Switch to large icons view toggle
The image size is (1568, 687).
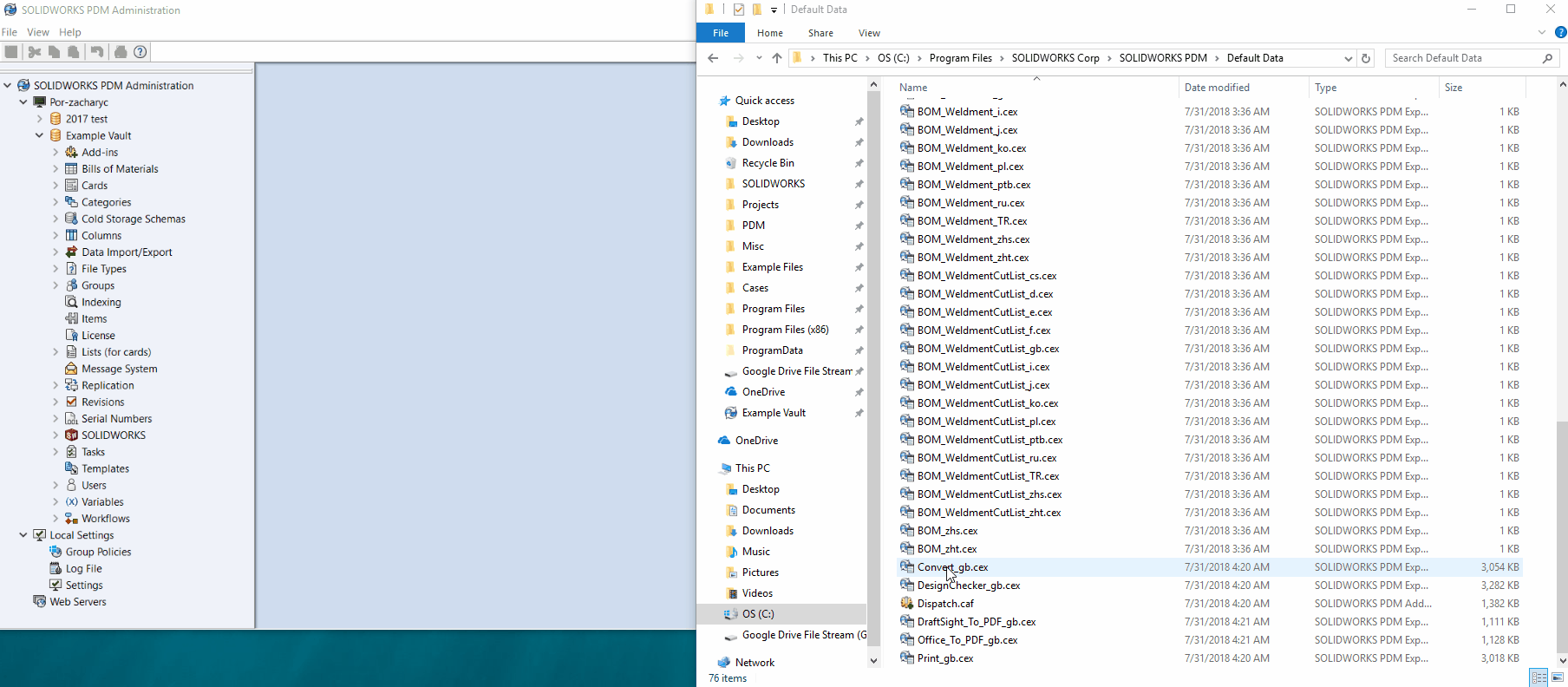[x=1558, y=677]
